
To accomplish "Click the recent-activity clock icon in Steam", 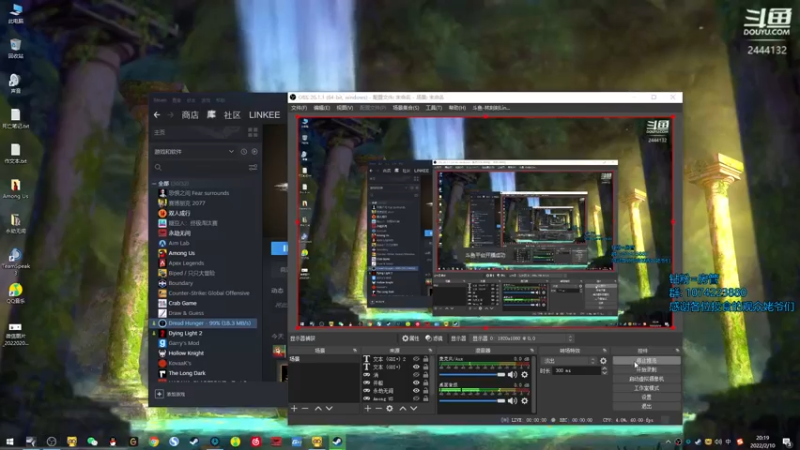I will [244, 152].
